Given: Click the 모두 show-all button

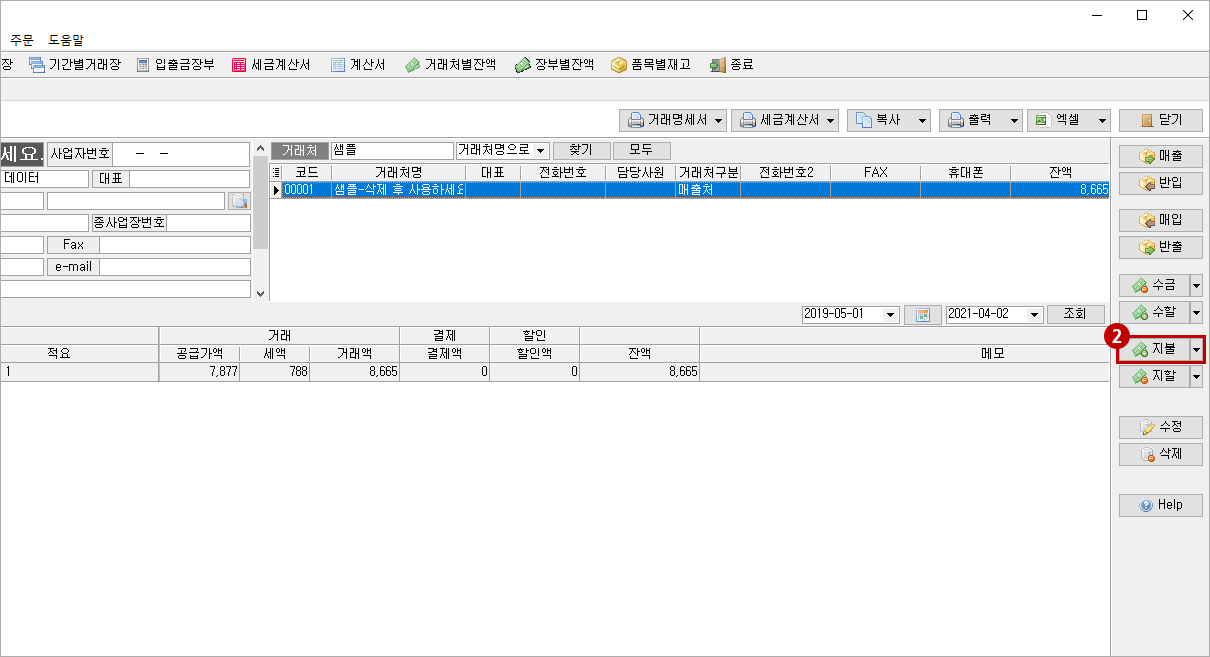Looking at the screenshot, I should 641,150.
